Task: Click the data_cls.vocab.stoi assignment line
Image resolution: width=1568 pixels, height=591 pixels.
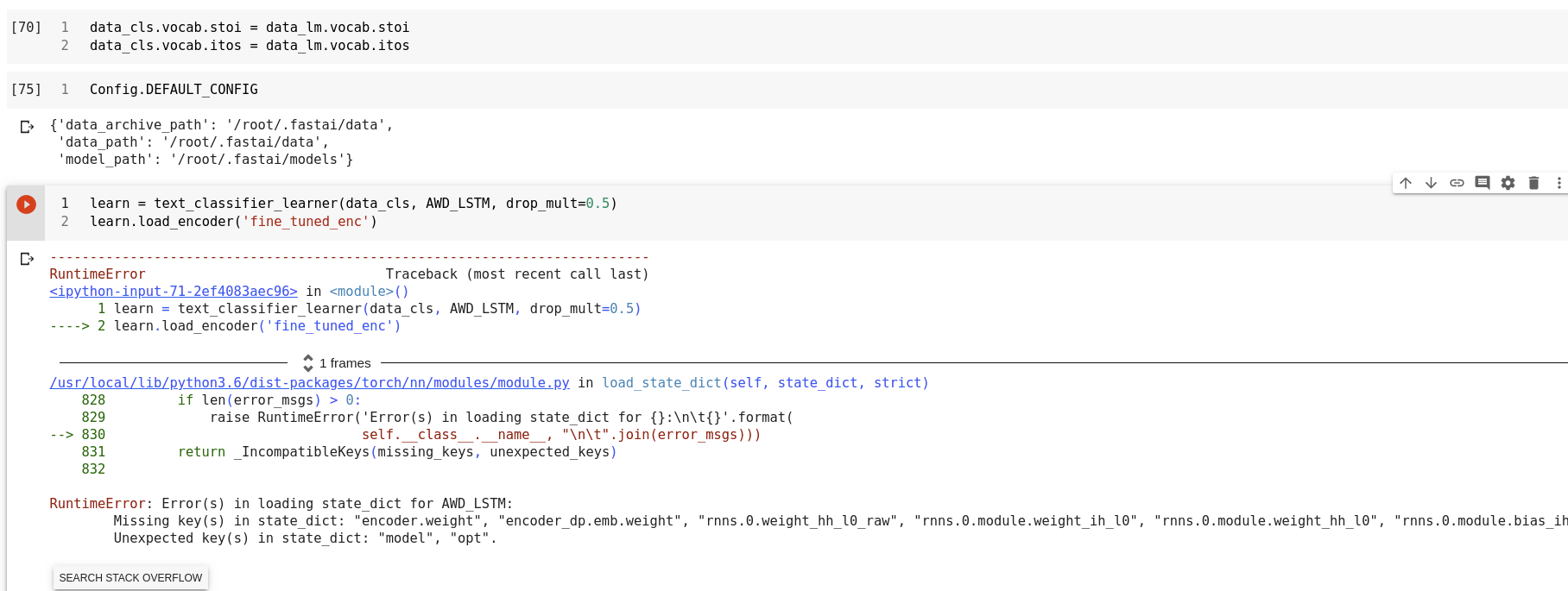Action: pos(250,28)
